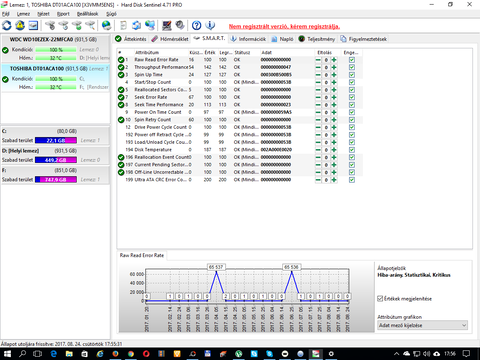Toggle the Start/Stop Count enable checkbox

352,82
